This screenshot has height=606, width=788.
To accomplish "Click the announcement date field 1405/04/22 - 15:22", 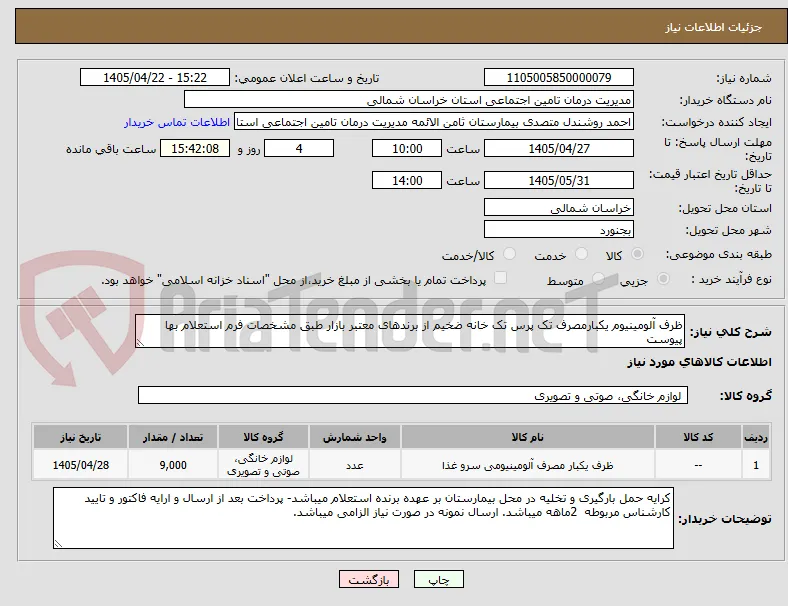I will pyautogui.click(x=155, y=77).
